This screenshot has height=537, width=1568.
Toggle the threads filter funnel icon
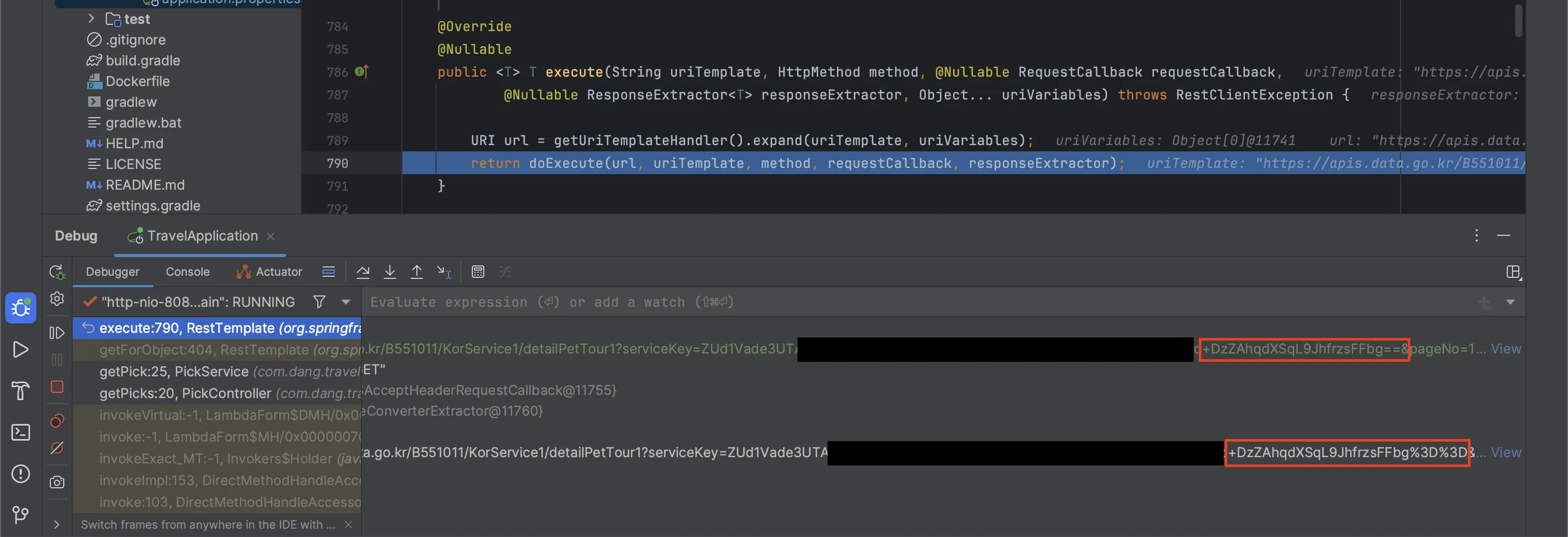click(x=319, y=302)
